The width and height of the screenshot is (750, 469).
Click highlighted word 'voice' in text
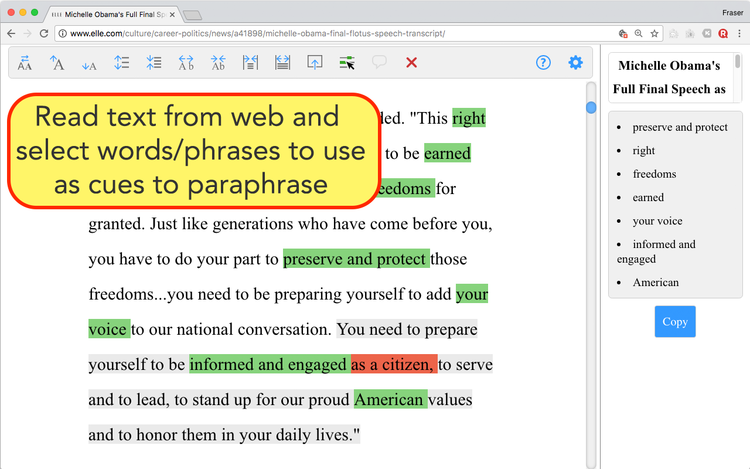(x=109, y=329)
